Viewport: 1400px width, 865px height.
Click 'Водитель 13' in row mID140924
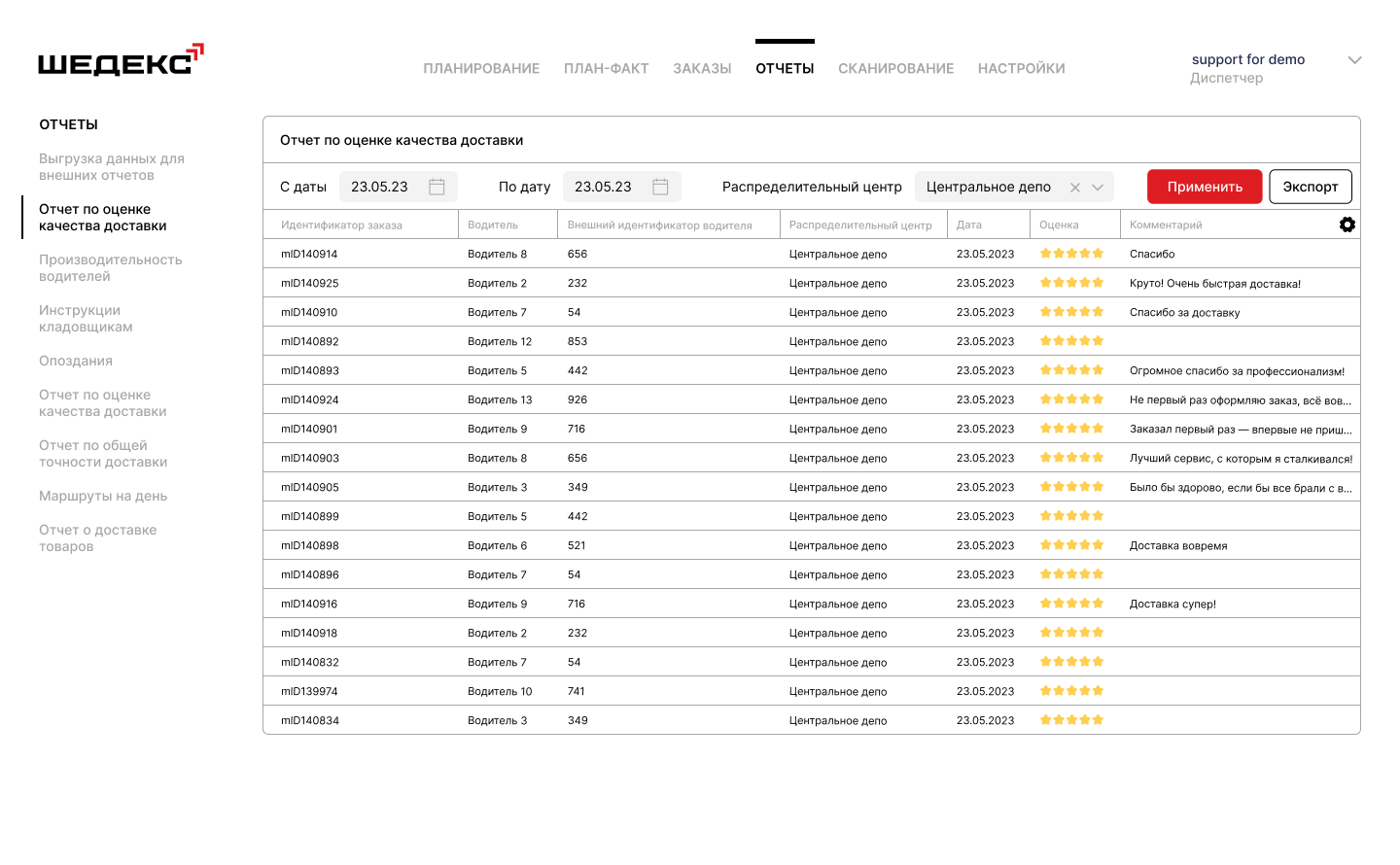[x=500, y=399]
